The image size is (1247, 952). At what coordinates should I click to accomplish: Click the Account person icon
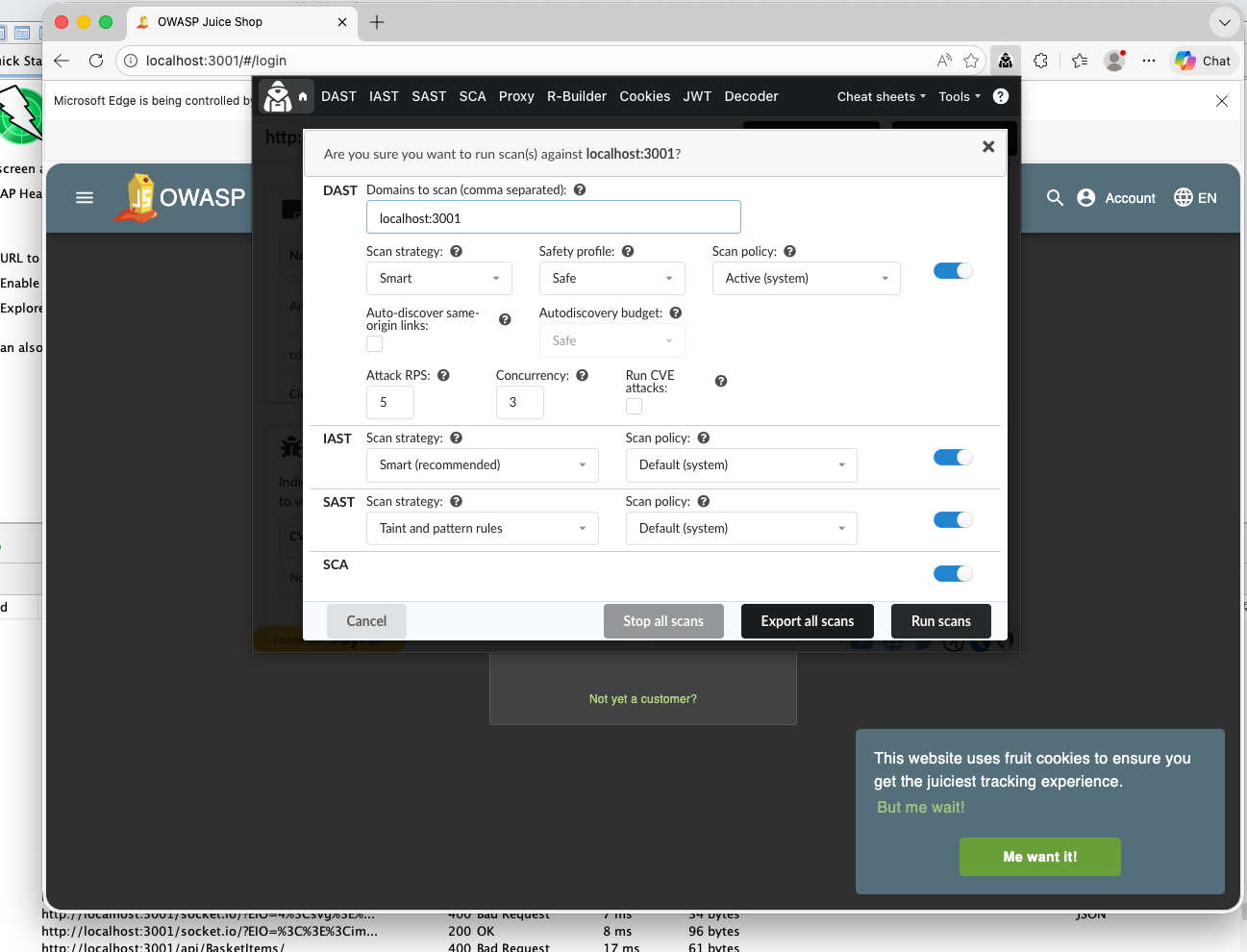(x=1085, y=197)
